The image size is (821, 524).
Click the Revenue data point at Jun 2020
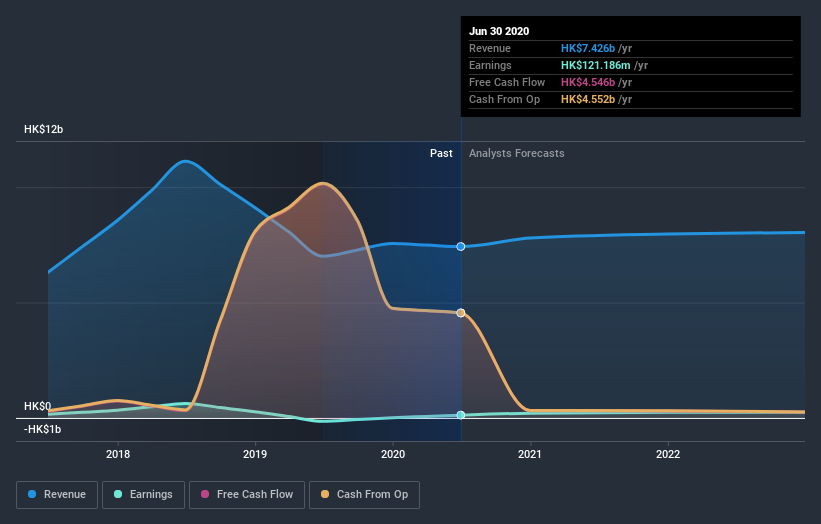461,247
